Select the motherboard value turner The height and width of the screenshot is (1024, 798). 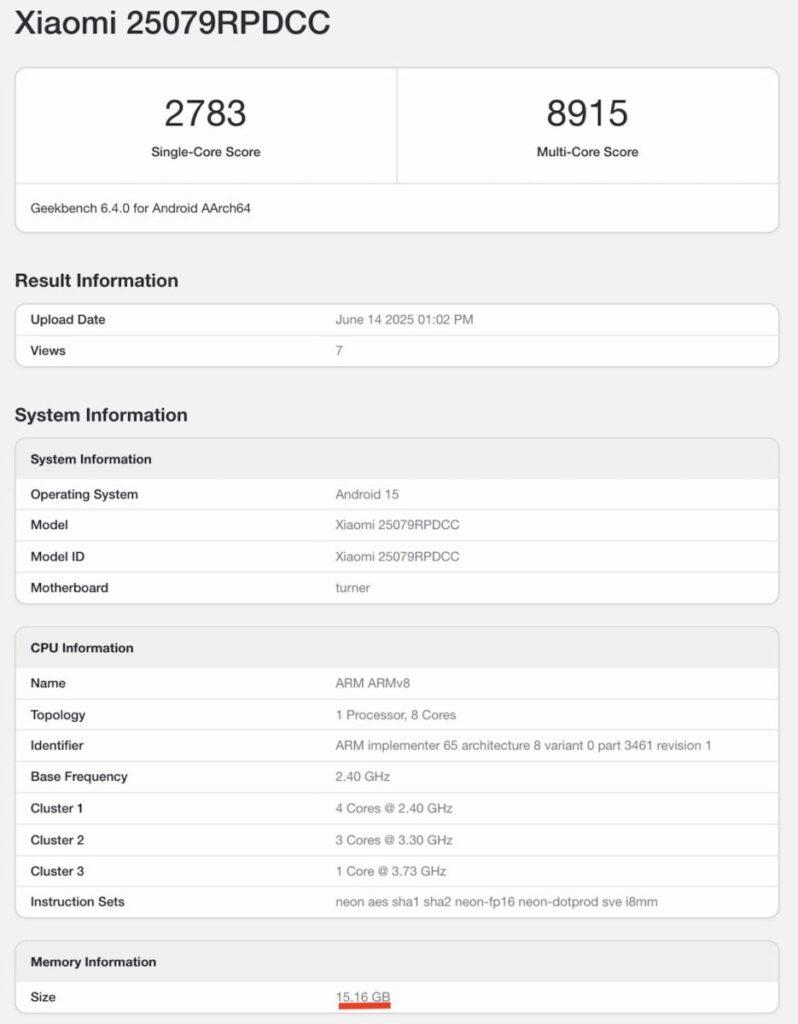352,588
